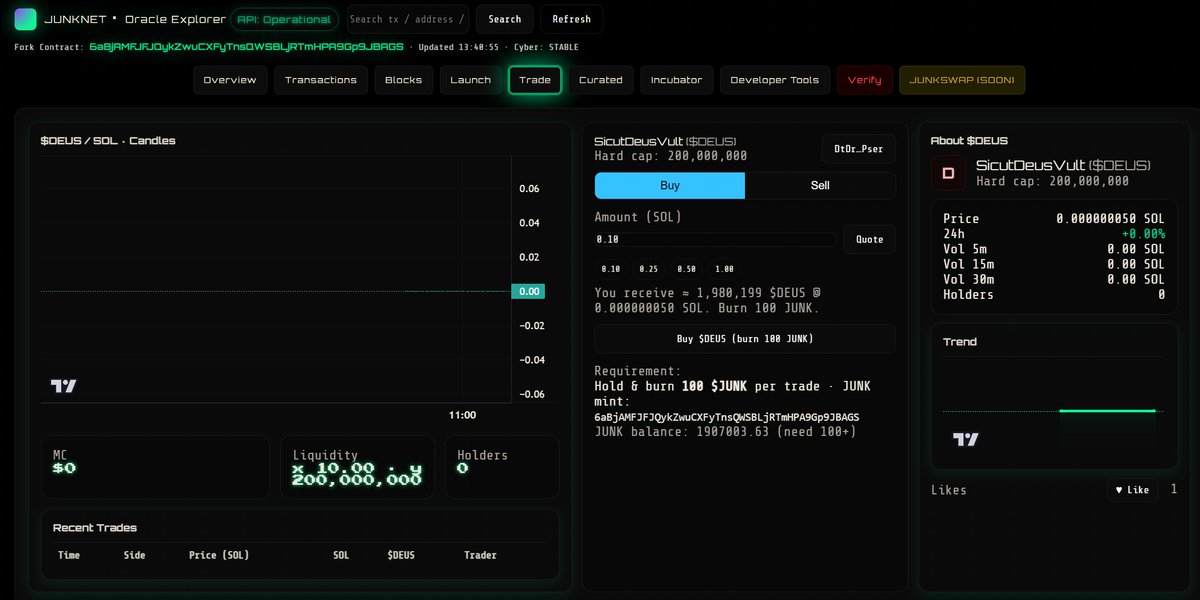Switch to the Curated tab

click(601, 80)
